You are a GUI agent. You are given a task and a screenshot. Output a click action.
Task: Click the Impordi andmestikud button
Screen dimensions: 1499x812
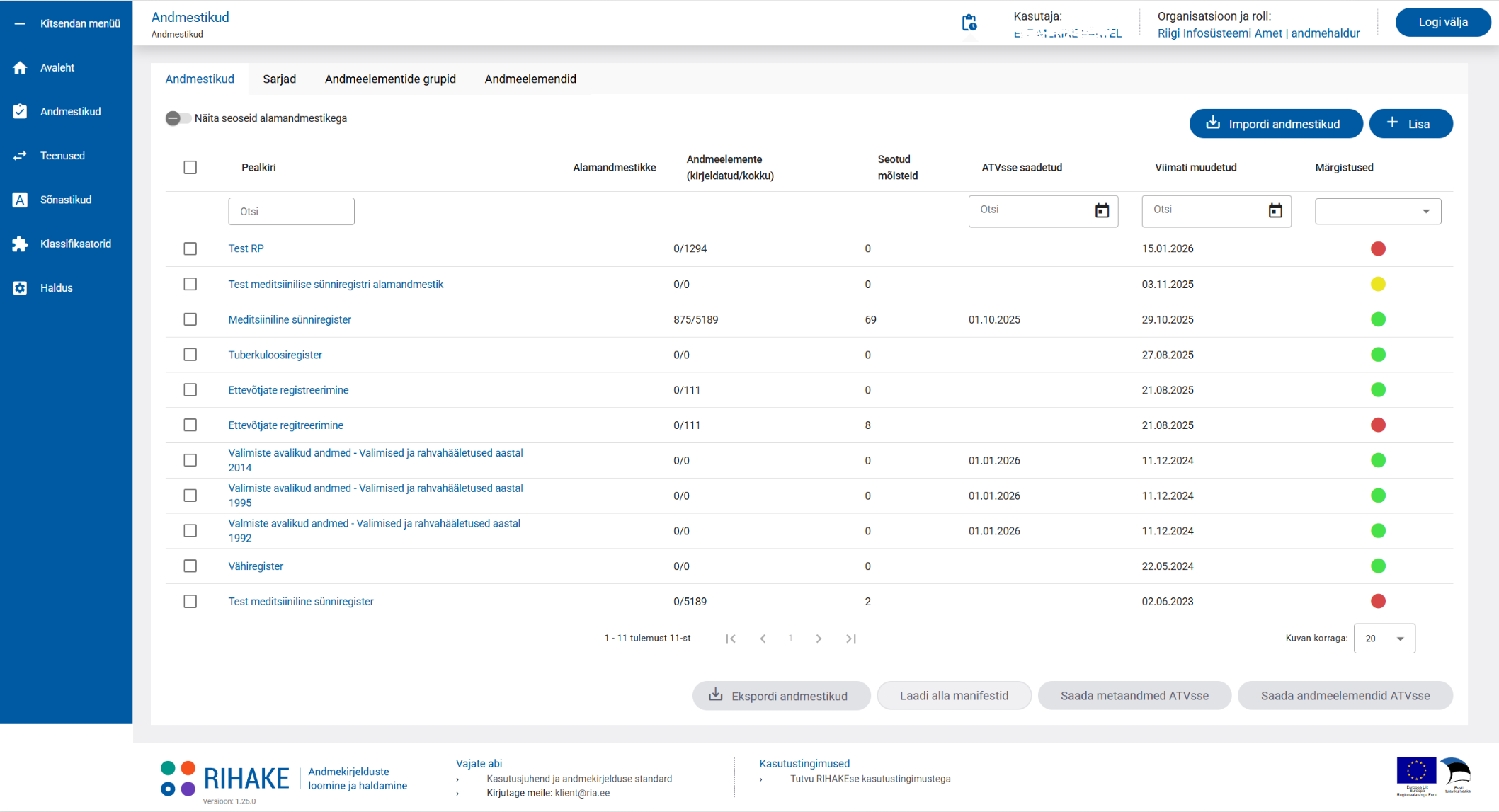1275,124
